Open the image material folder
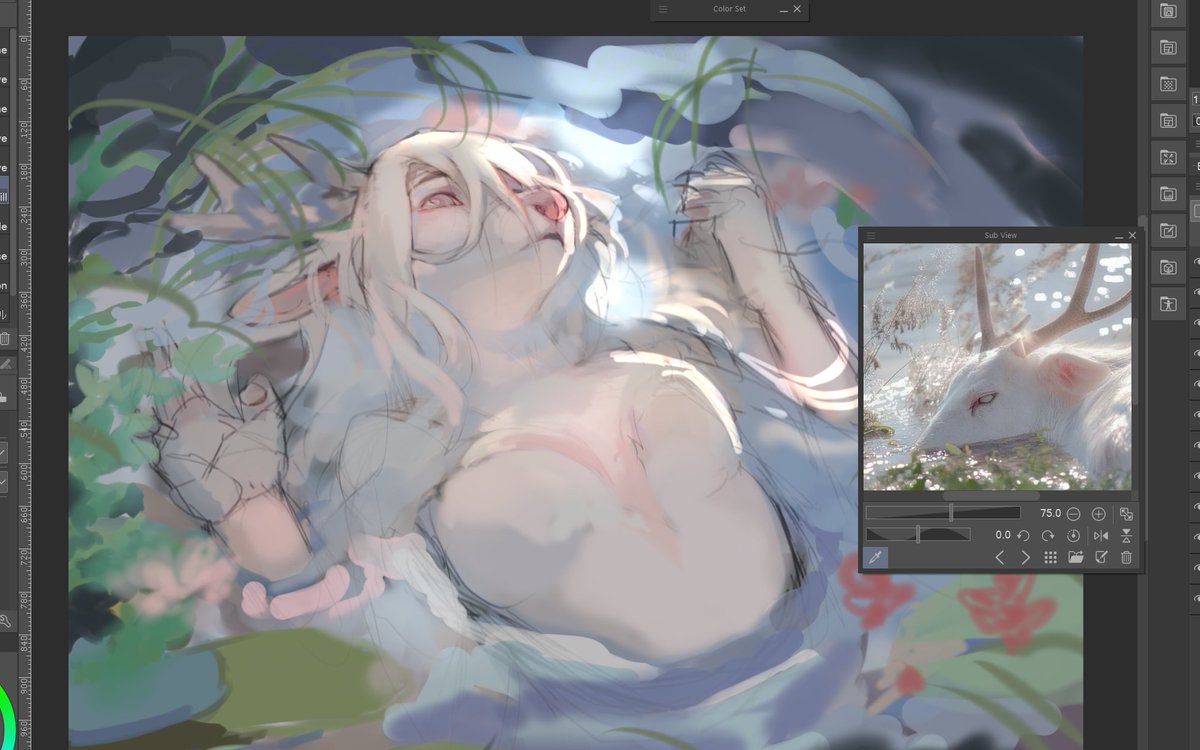This screenshot has width=1200, height=750. [x=1168, y=194]
